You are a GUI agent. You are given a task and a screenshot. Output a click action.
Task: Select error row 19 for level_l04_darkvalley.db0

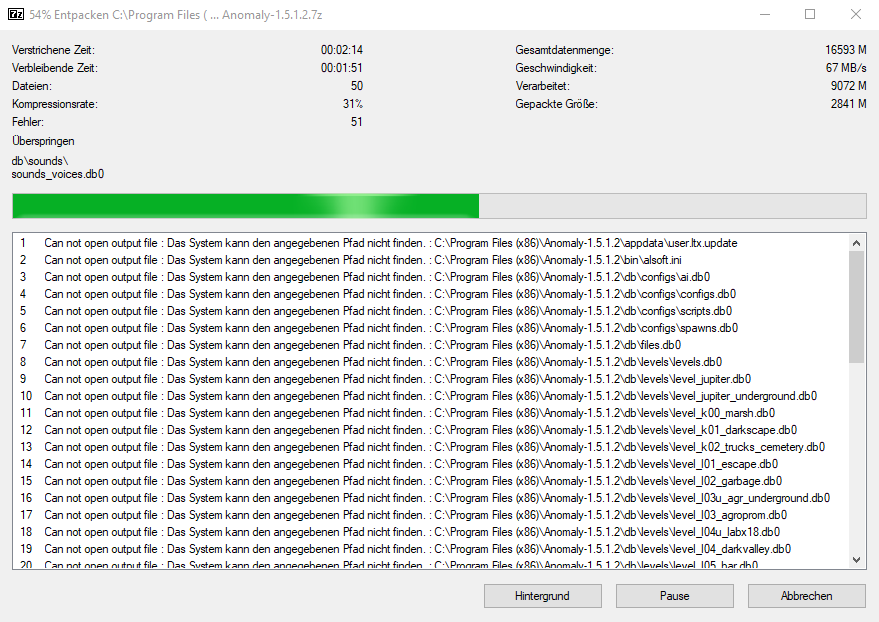click(431, 549)
